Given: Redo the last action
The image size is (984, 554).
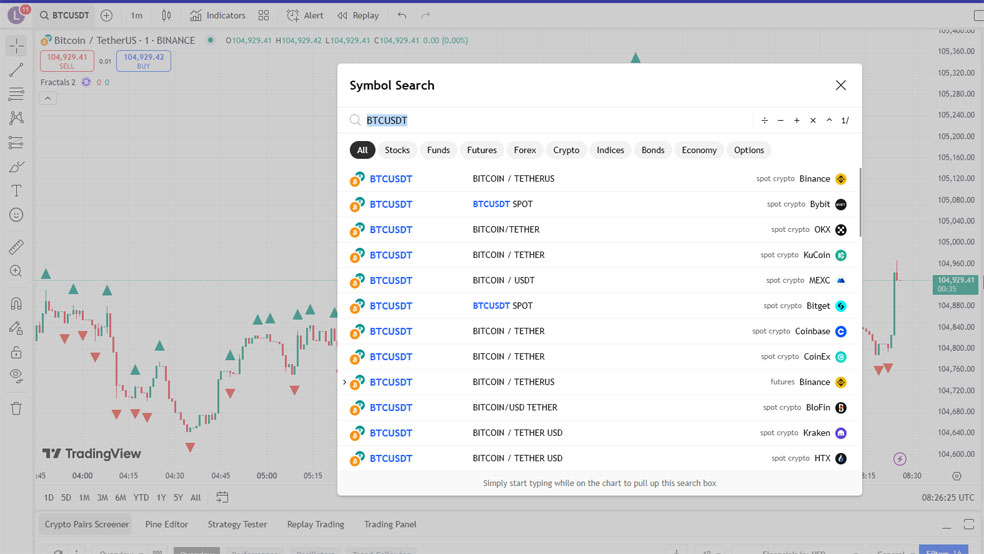Looking at the screenshot, I should (x=425, y=15).
